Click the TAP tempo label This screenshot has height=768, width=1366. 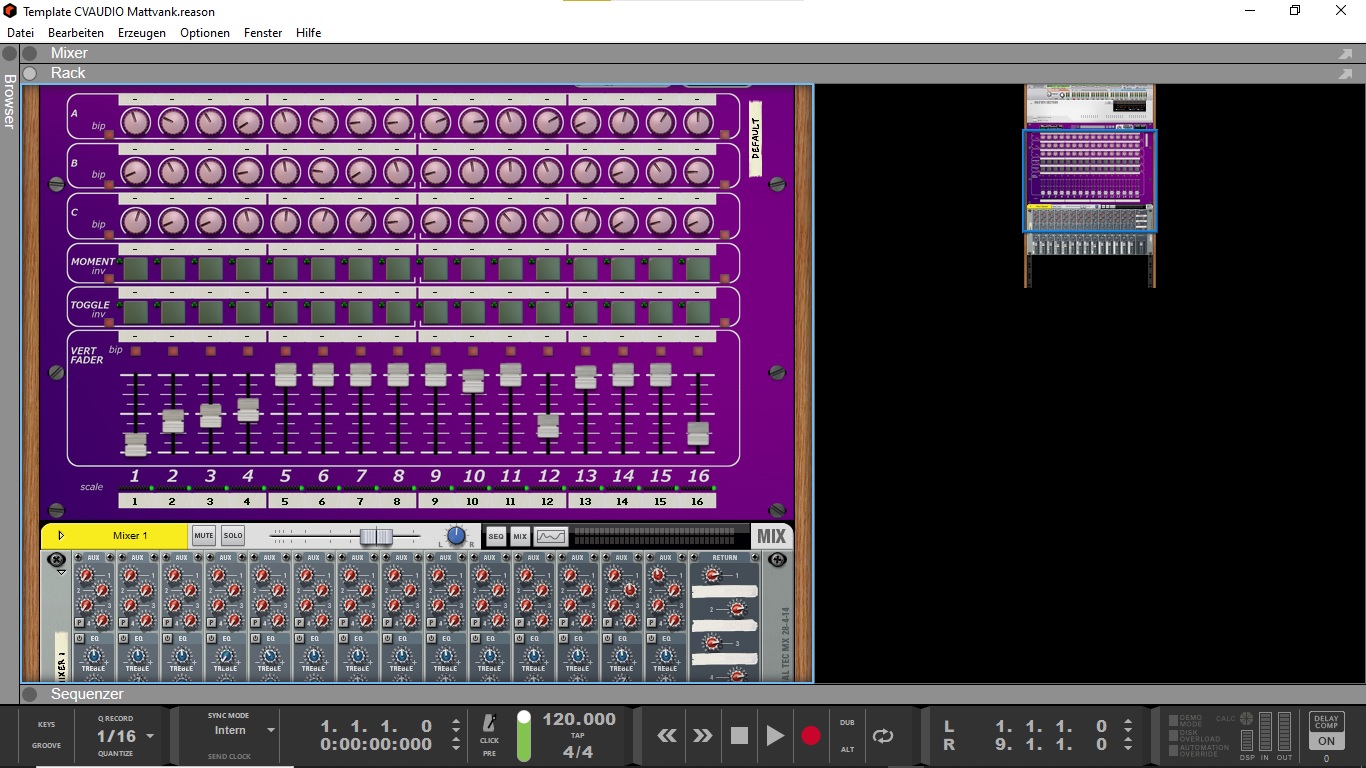578,736
